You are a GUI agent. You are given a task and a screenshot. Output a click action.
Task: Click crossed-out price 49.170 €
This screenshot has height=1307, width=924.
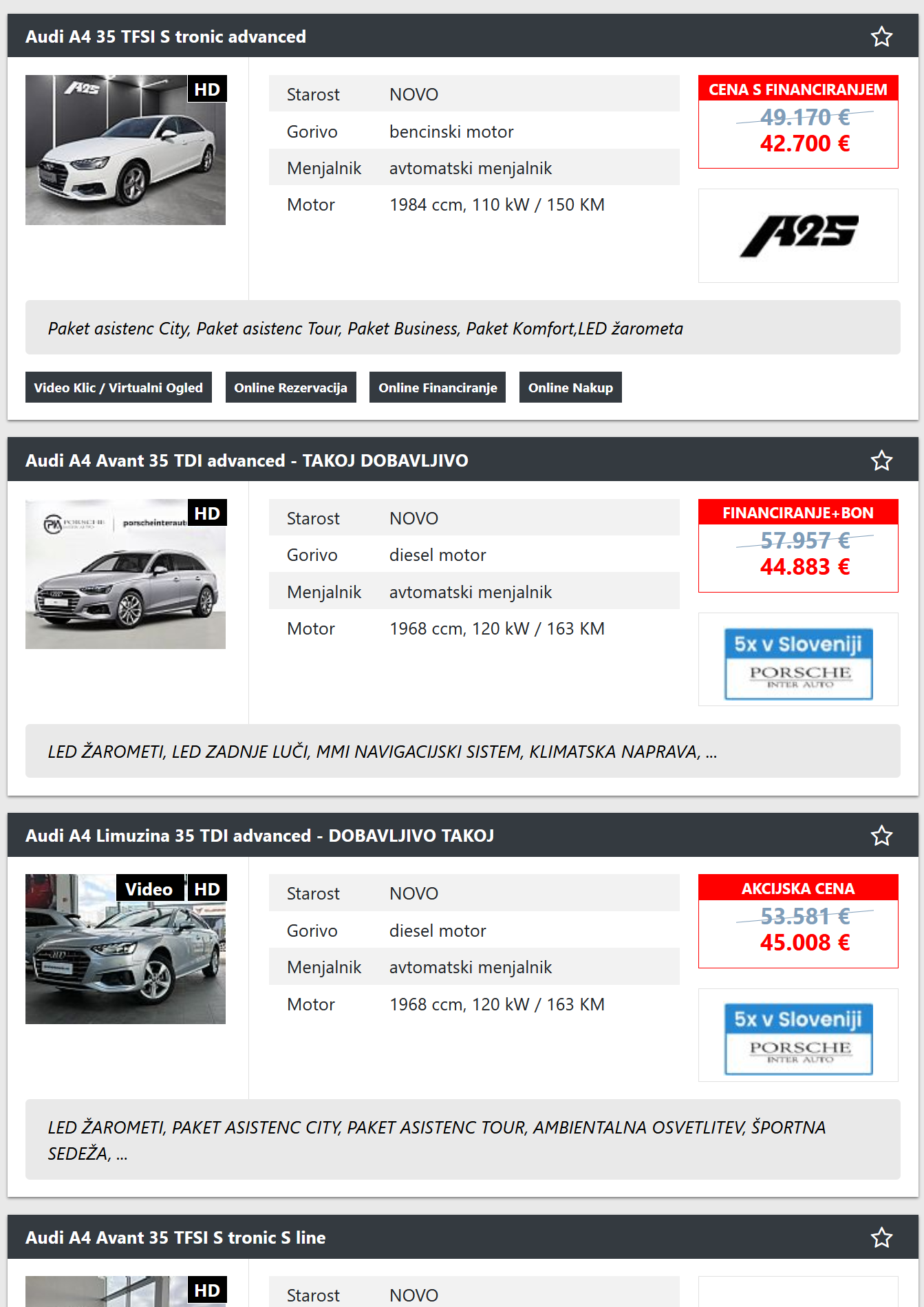click(805, 118)
